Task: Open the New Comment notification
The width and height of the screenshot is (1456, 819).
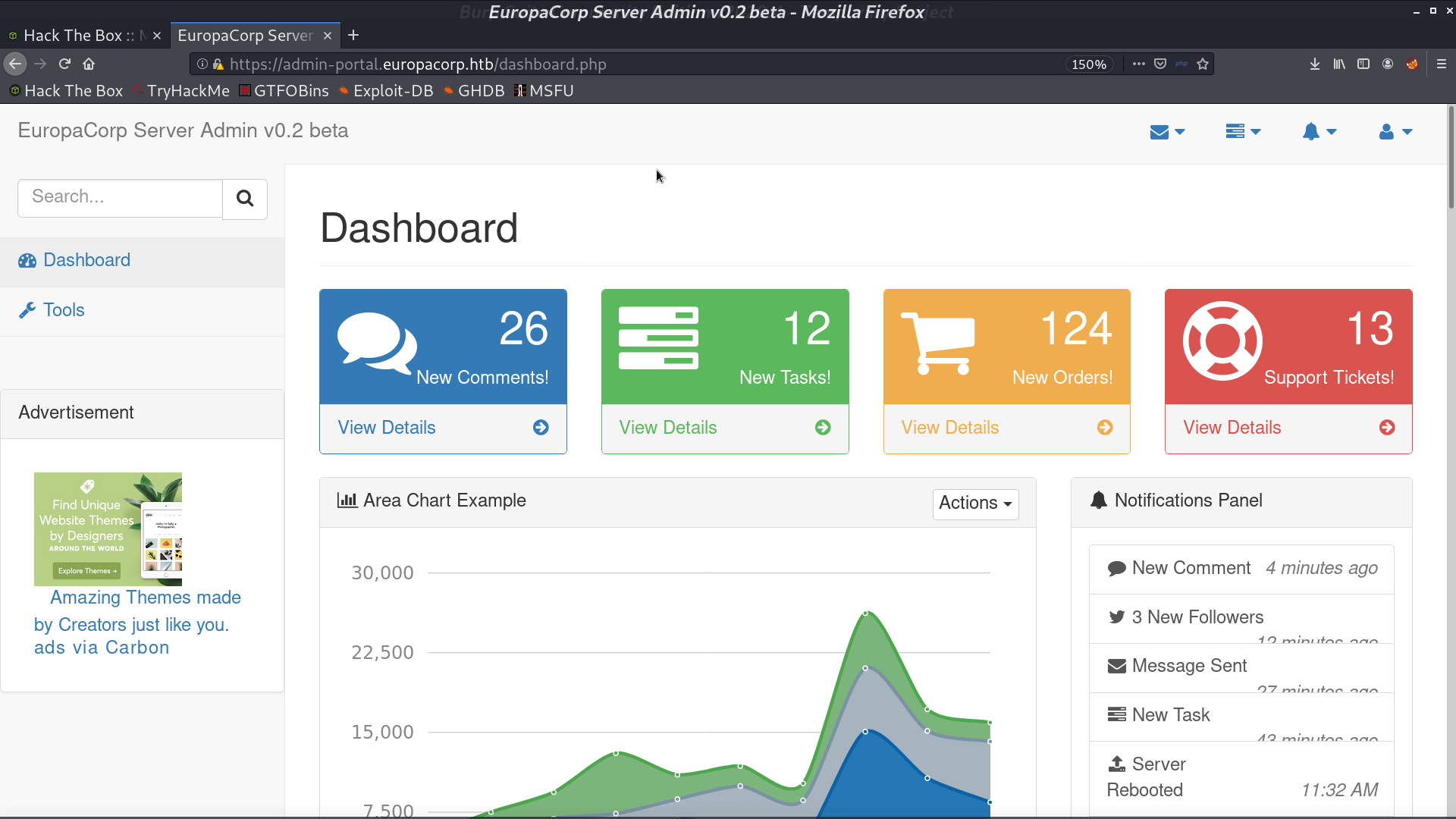Action: (x=1241, y=569)
